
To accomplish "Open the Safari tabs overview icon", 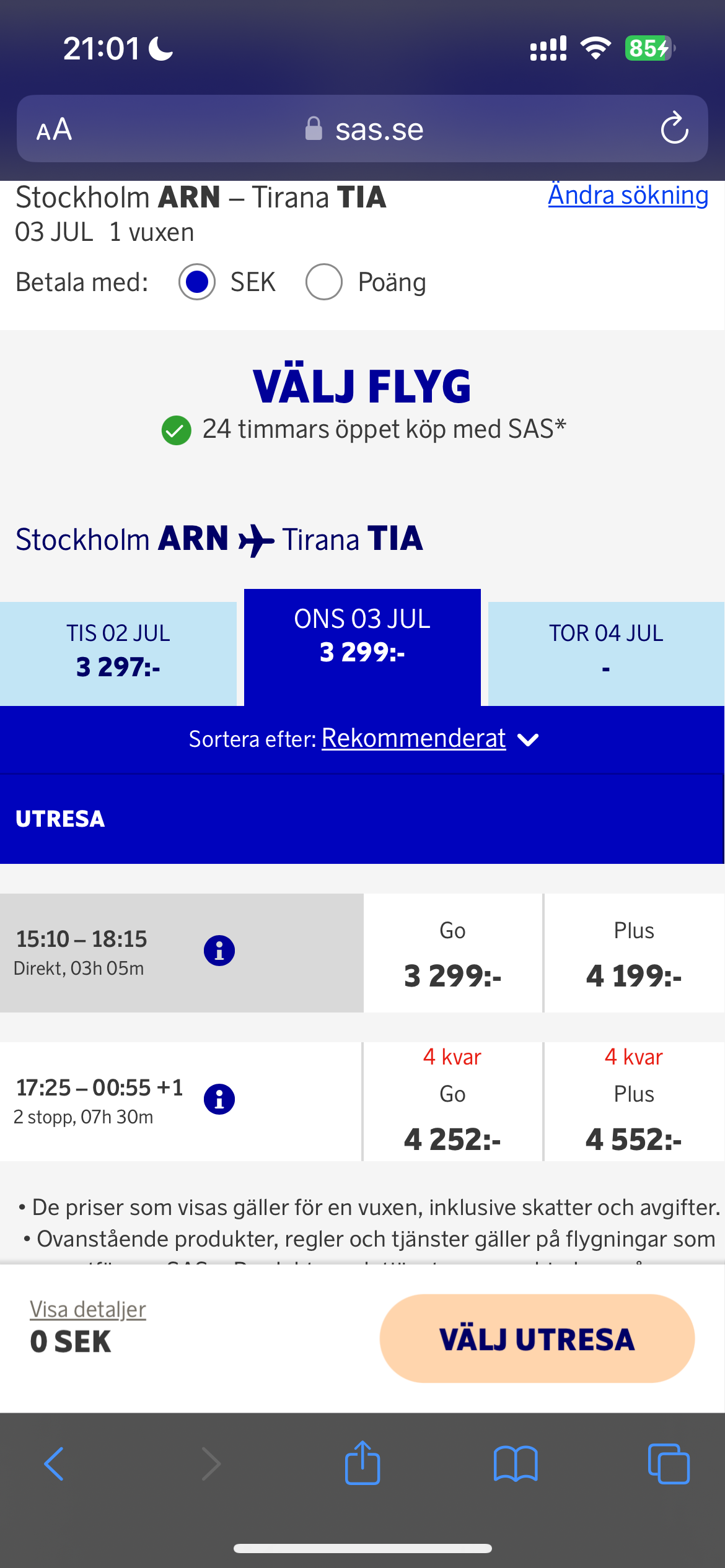I will (x=668, y=1464).
